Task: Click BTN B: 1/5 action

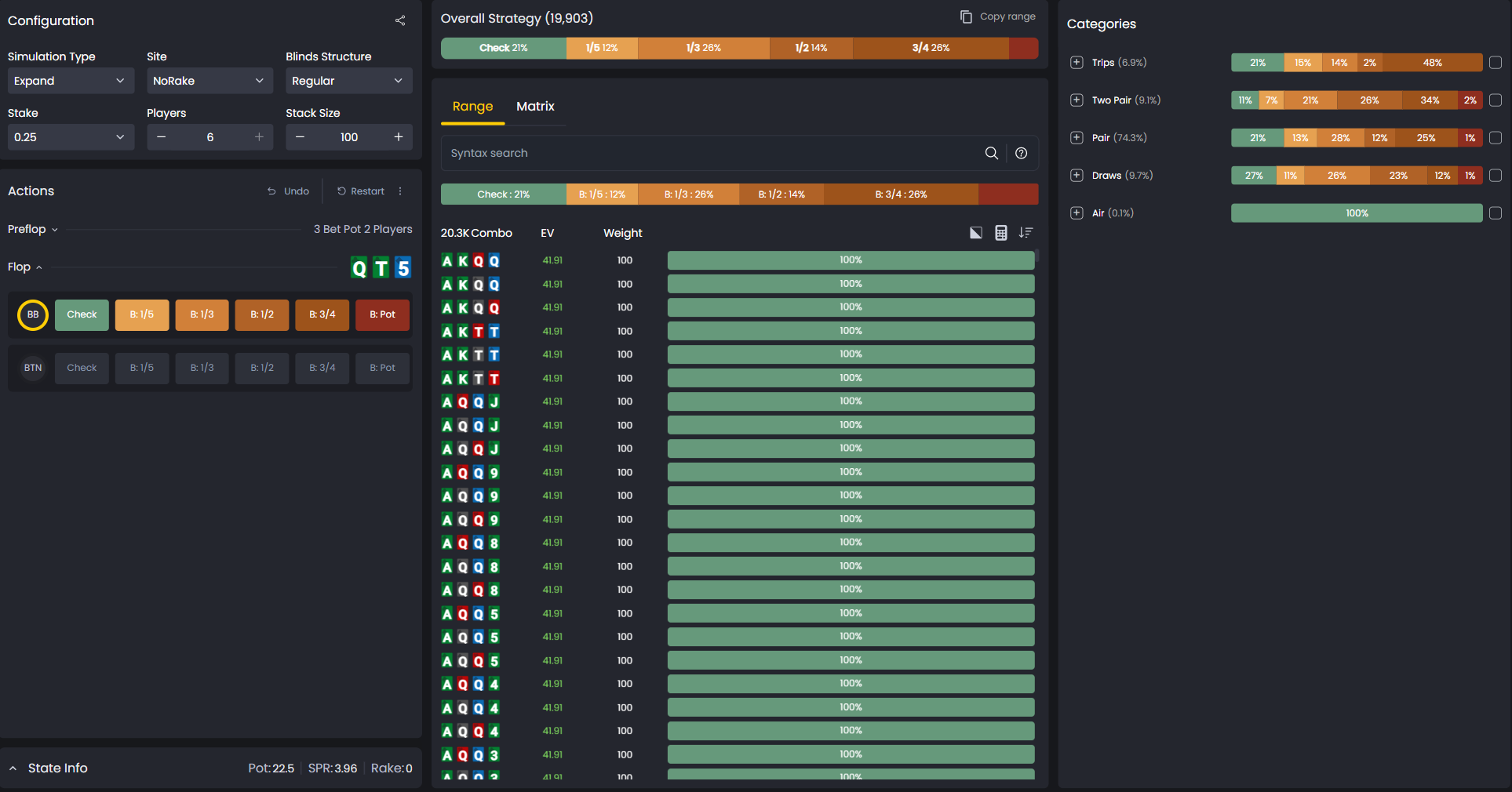Action: (x=142, y=368)
